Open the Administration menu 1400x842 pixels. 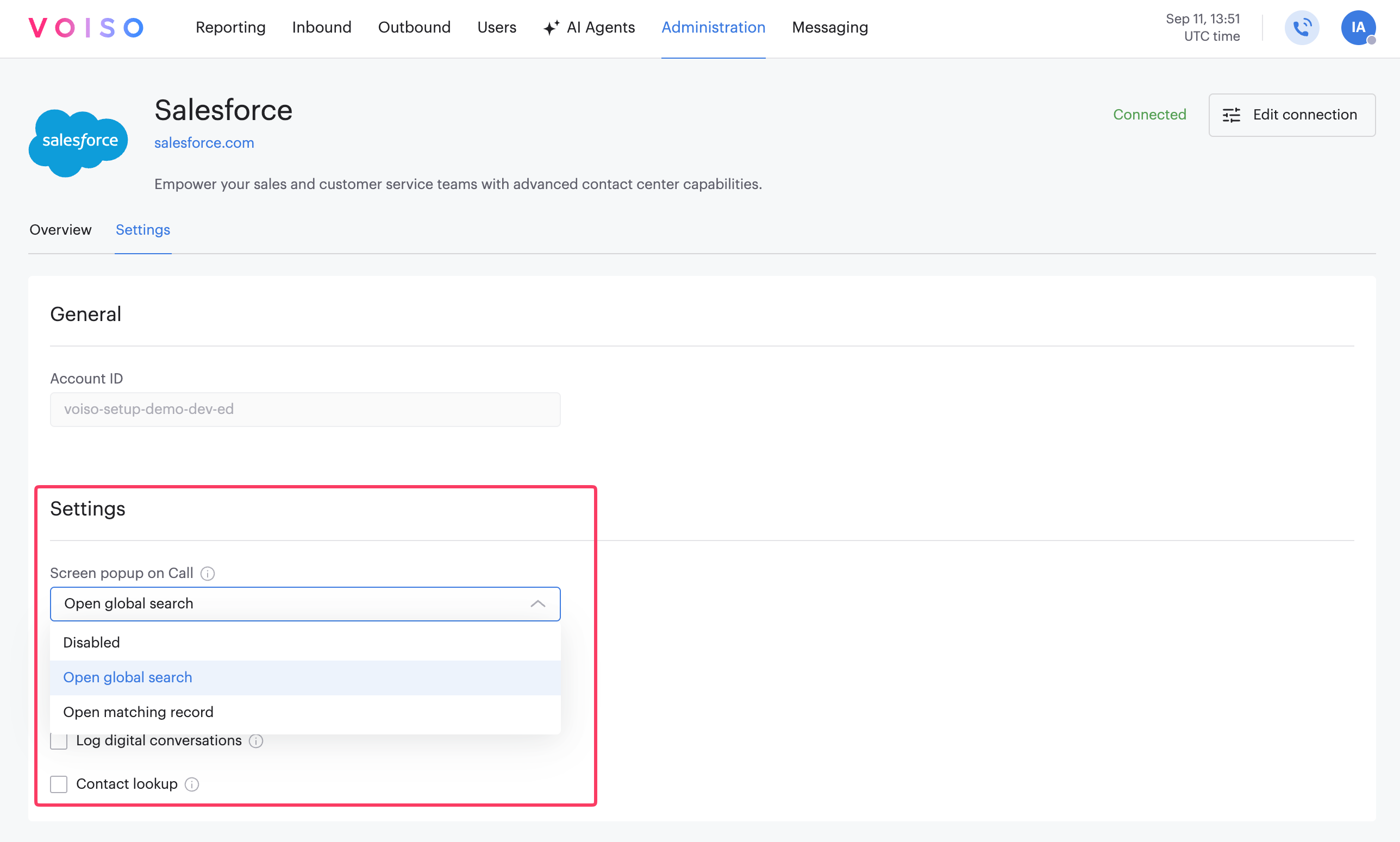[714, 27]
